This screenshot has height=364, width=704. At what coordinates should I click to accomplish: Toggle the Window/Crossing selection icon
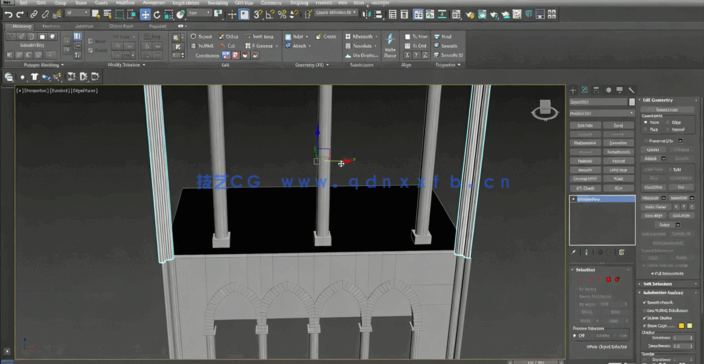click(x=131, y=14)
